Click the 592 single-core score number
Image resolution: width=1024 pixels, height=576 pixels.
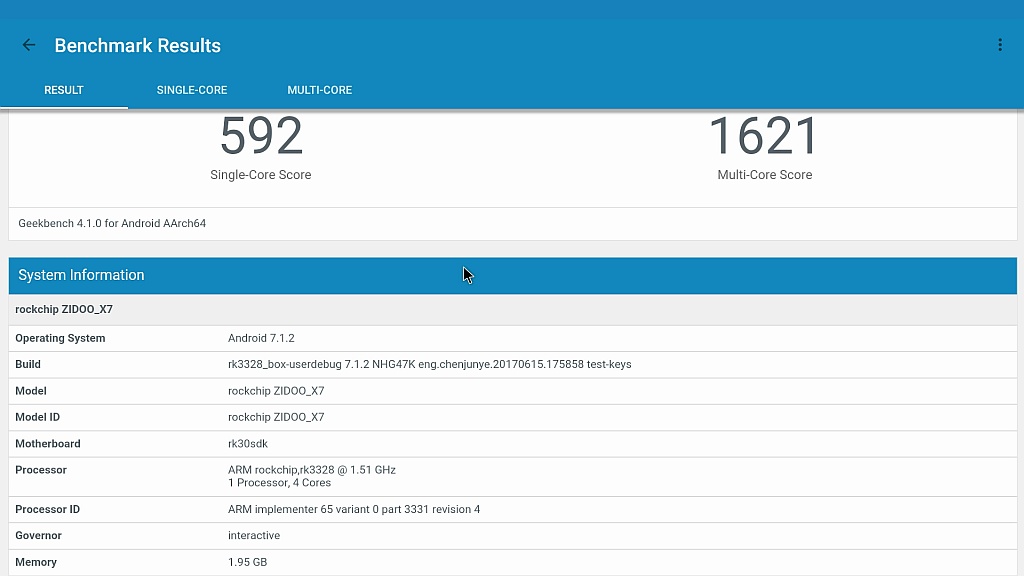coord(261,136)
